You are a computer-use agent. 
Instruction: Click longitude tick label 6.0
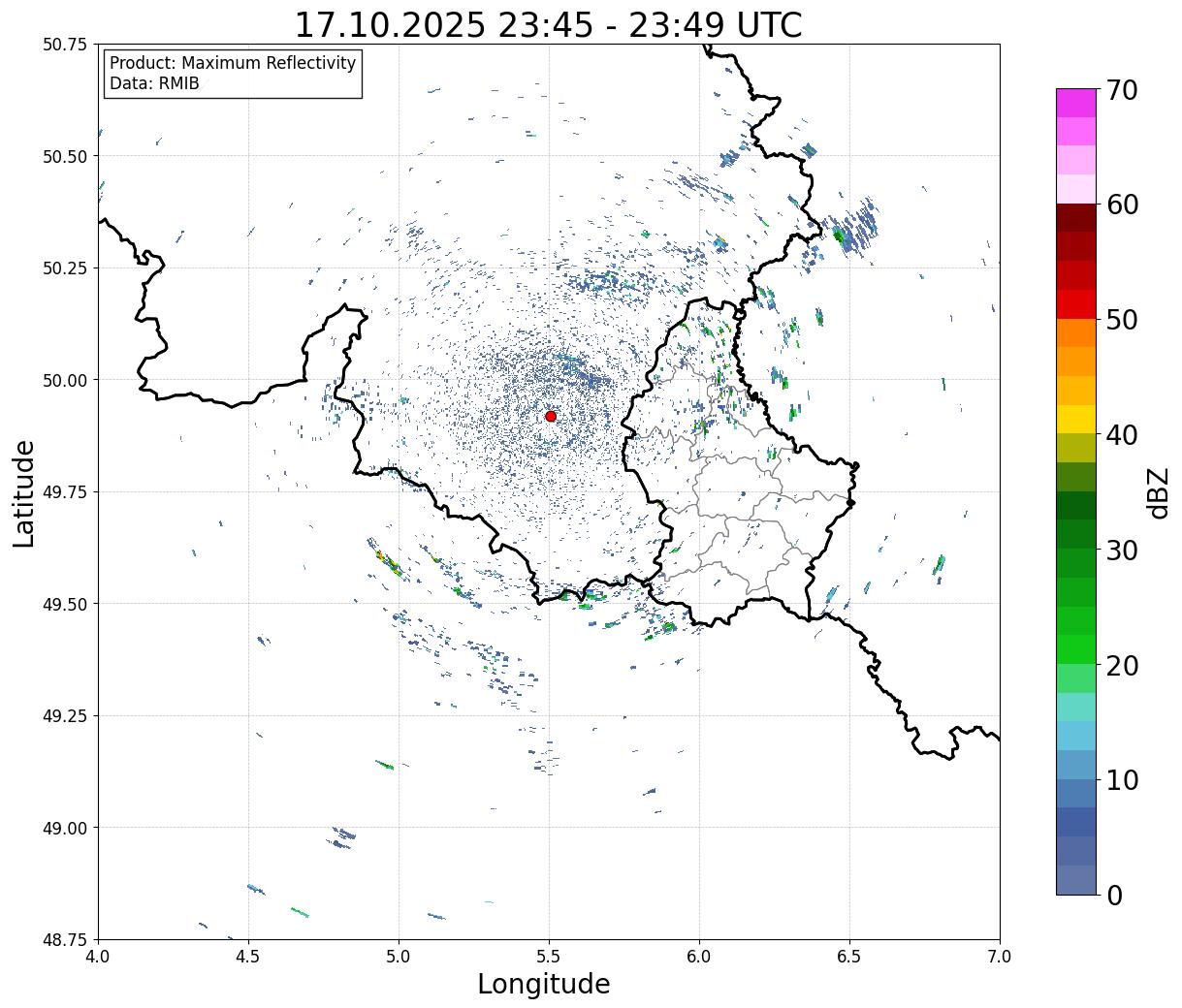699,957
